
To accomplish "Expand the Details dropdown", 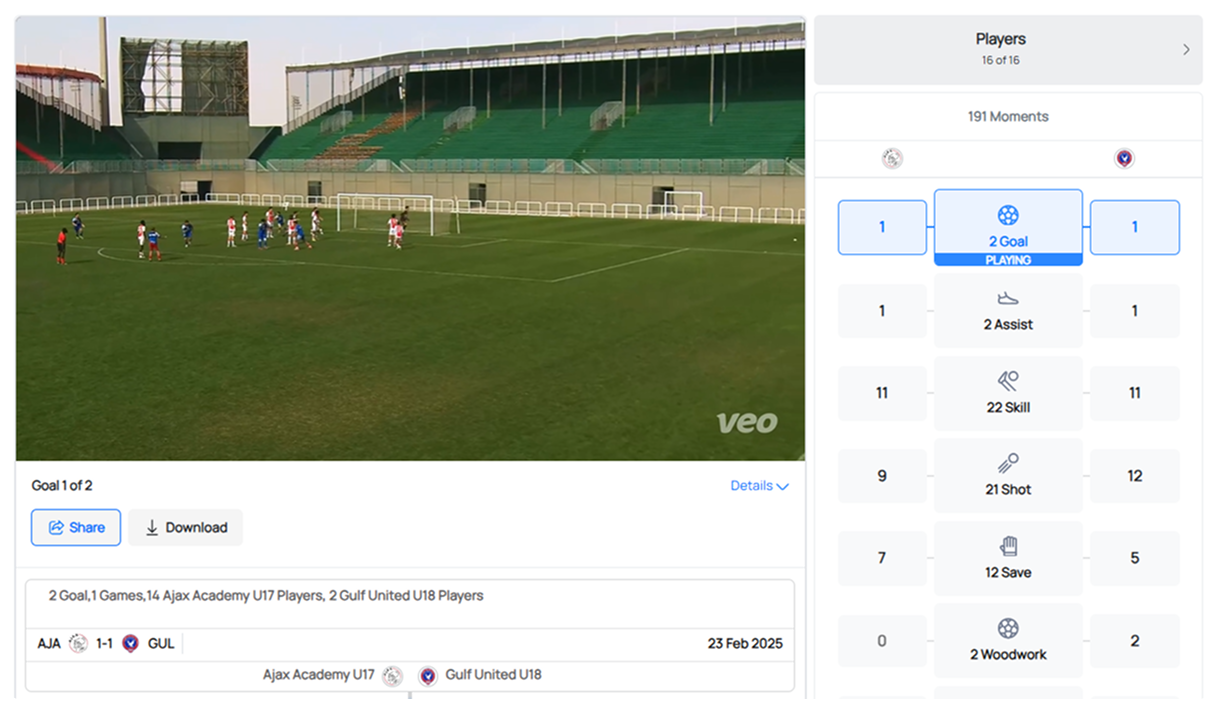I will (x=759, y=486).
